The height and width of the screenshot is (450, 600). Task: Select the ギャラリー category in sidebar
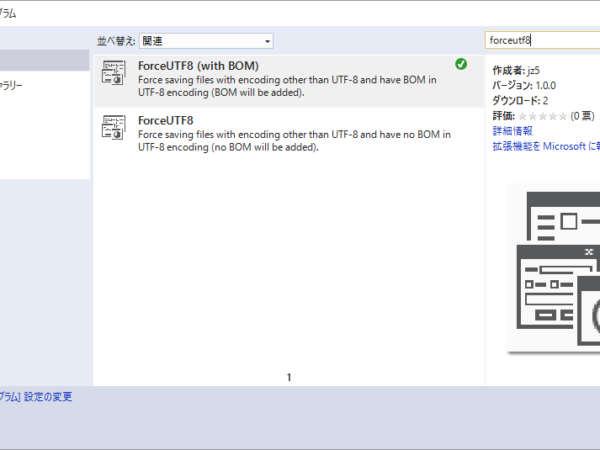pos(11,85)
